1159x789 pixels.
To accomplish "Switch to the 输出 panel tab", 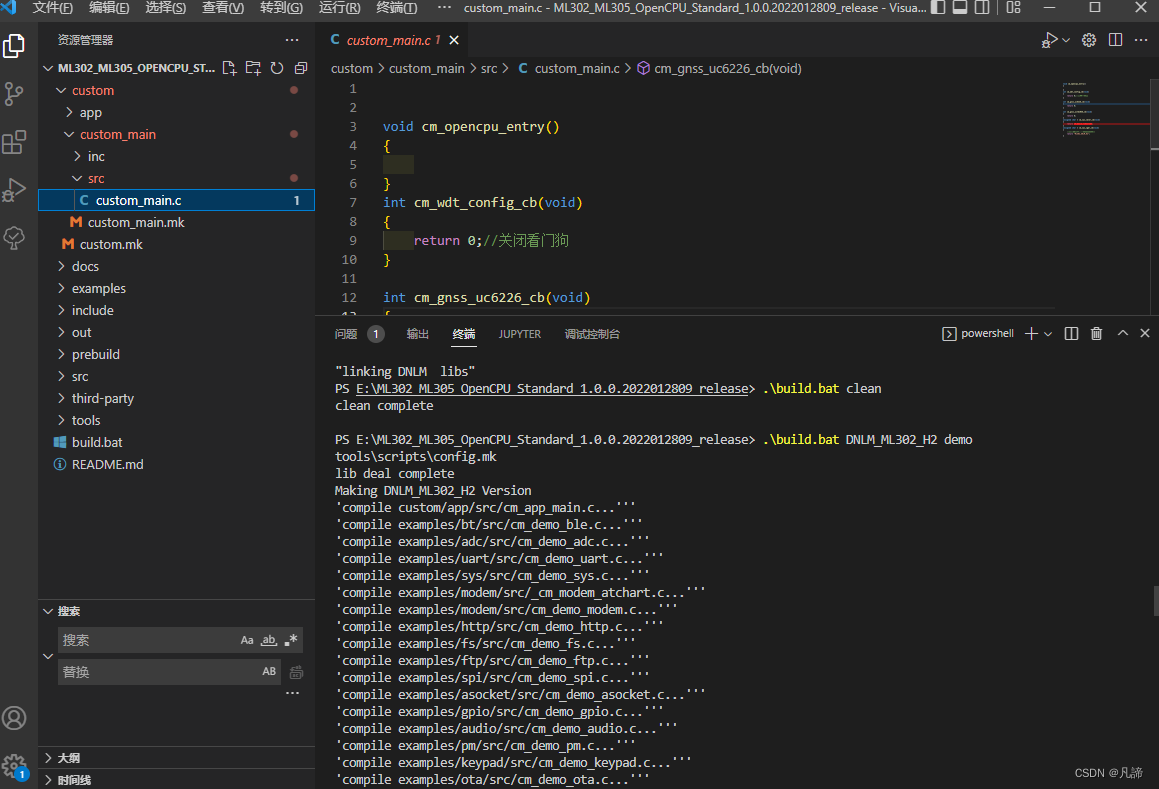I will [x=417, y=334].
